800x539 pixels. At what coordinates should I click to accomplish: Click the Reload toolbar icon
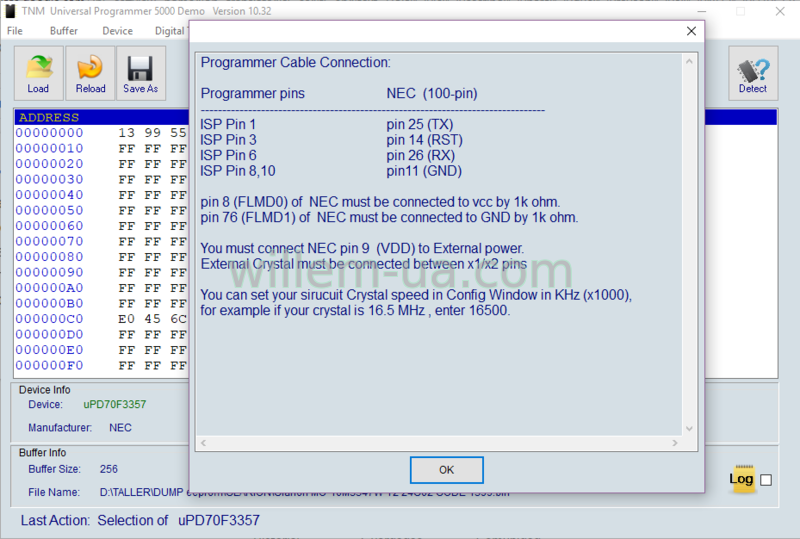tap(90, 72)
